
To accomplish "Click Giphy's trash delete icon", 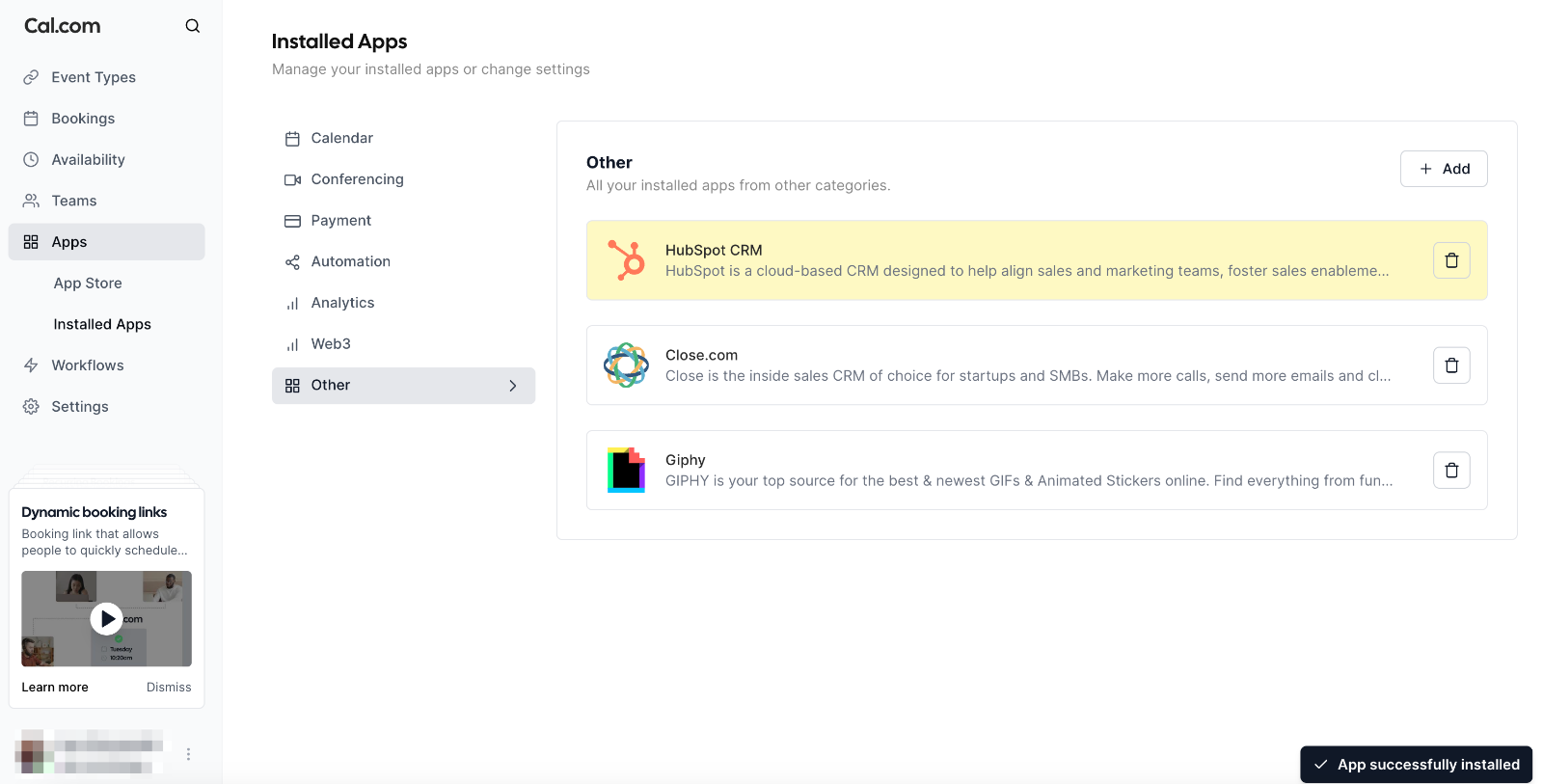I will tap(1451, 471).
